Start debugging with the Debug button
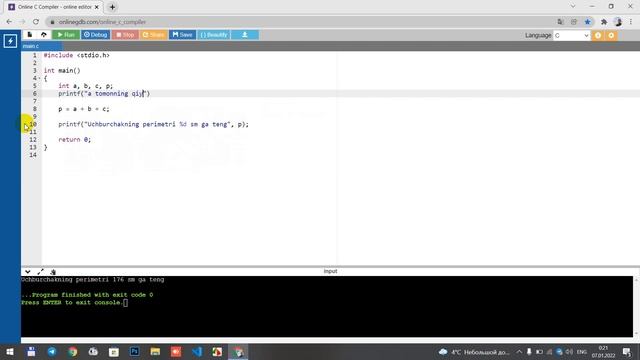The image size is (640, 360). click(96, 35)
